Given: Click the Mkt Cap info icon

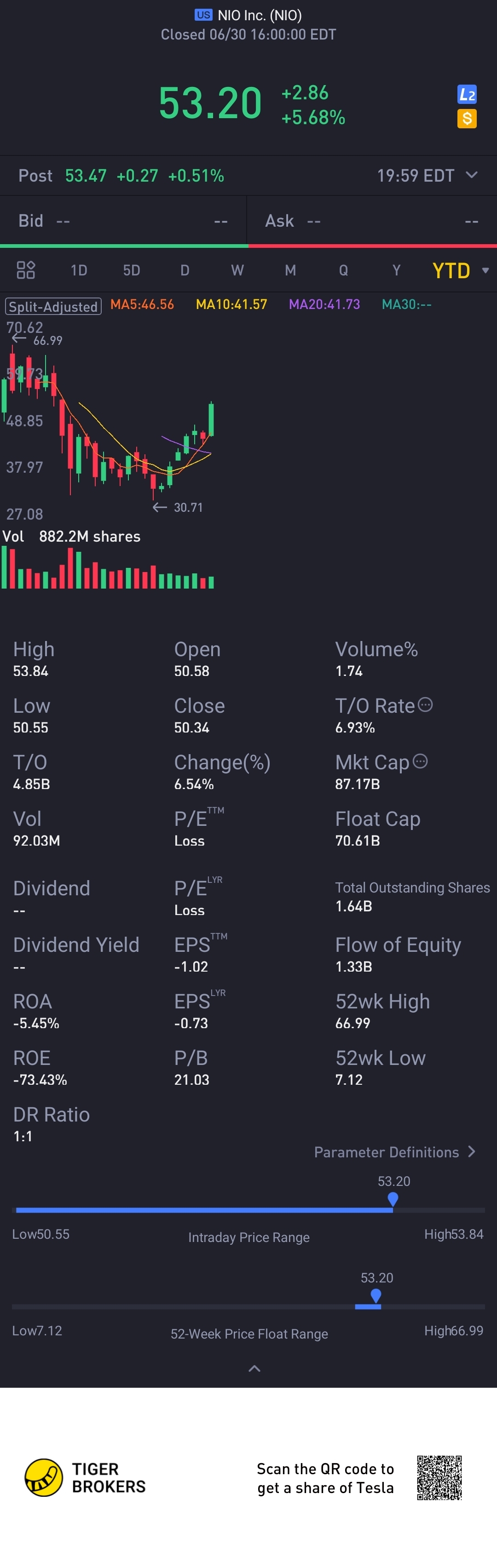Looking at the screenshot, I should (x=420, y=761).
